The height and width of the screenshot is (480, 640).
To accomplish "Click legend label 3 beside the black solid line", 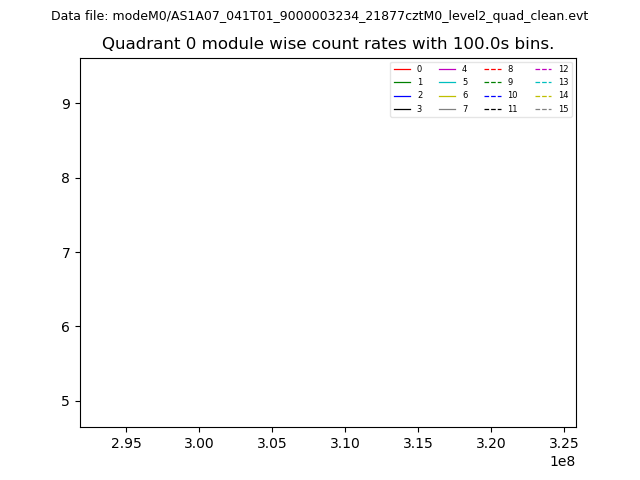I will [x=419, y=109].
